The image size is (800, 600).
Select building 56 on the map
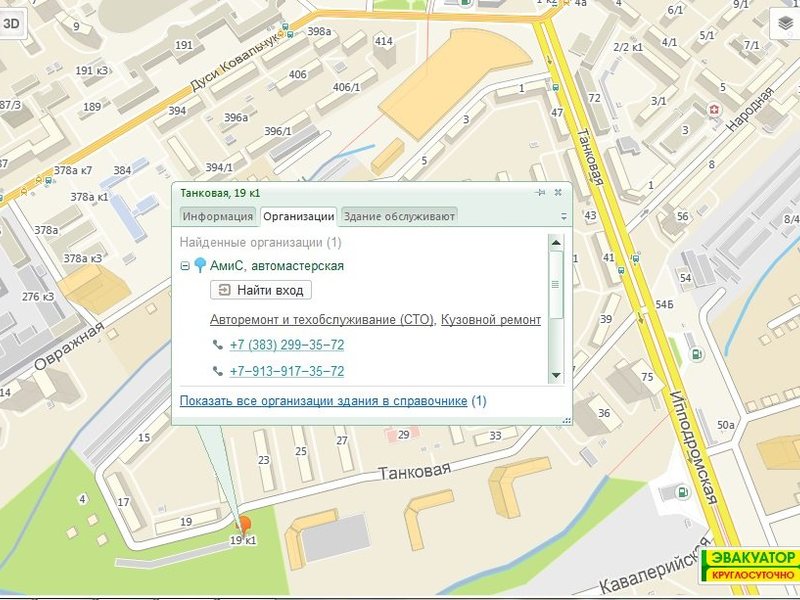683,216
